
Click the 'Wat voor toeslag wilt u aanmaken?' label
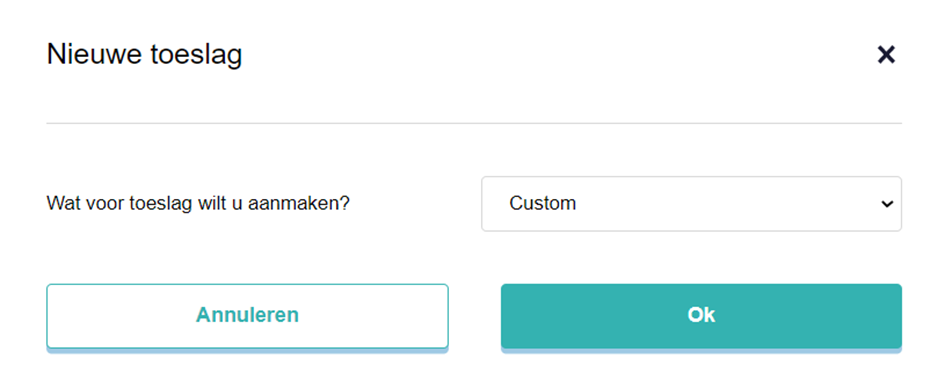click(198, 204)
